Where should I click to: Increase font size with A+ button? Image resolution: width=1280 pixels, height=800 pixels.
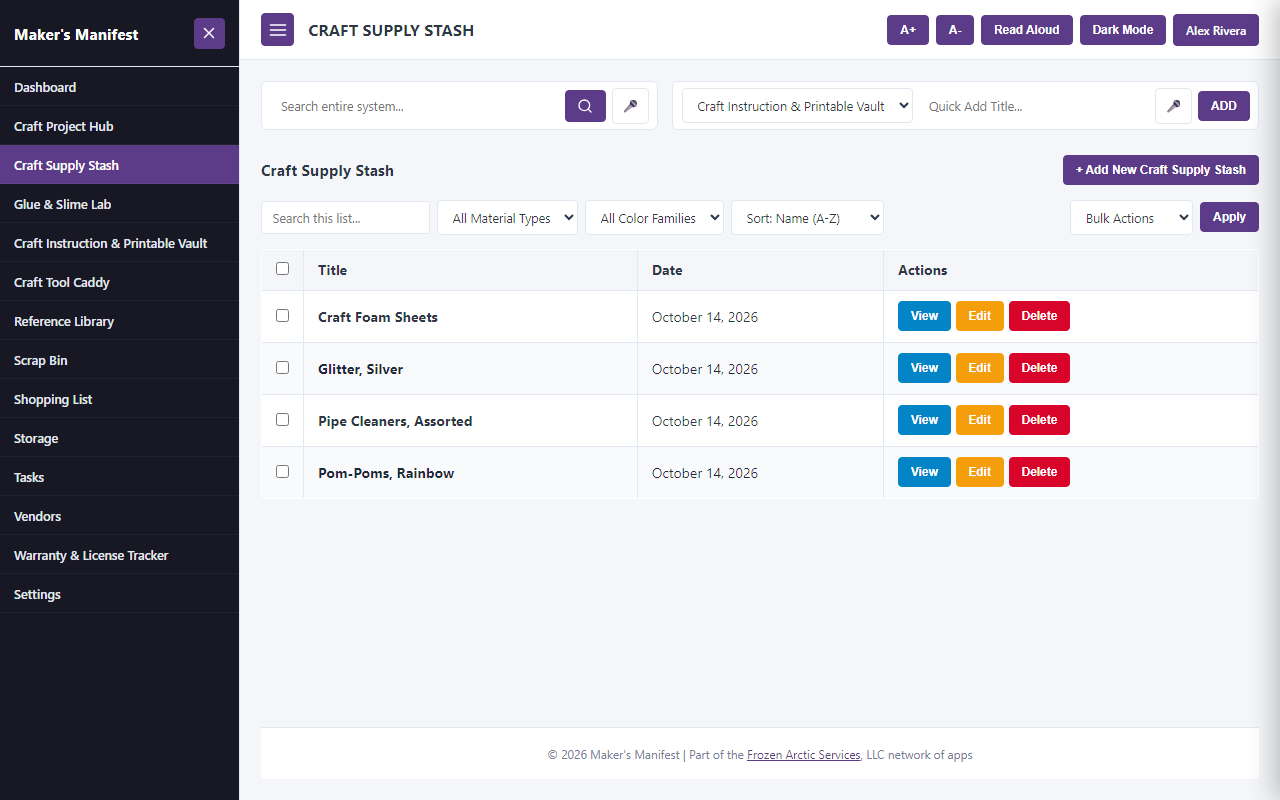tap(908, 30)
